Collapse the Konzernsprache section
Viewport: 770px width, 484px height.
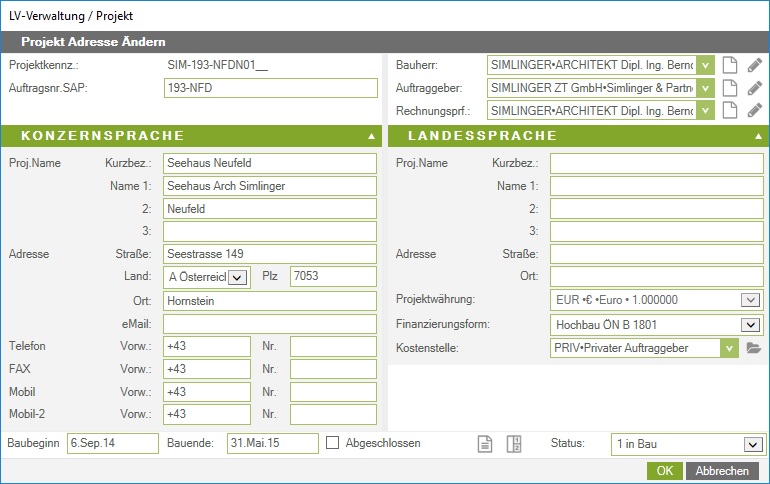click(x=371, y=136)
